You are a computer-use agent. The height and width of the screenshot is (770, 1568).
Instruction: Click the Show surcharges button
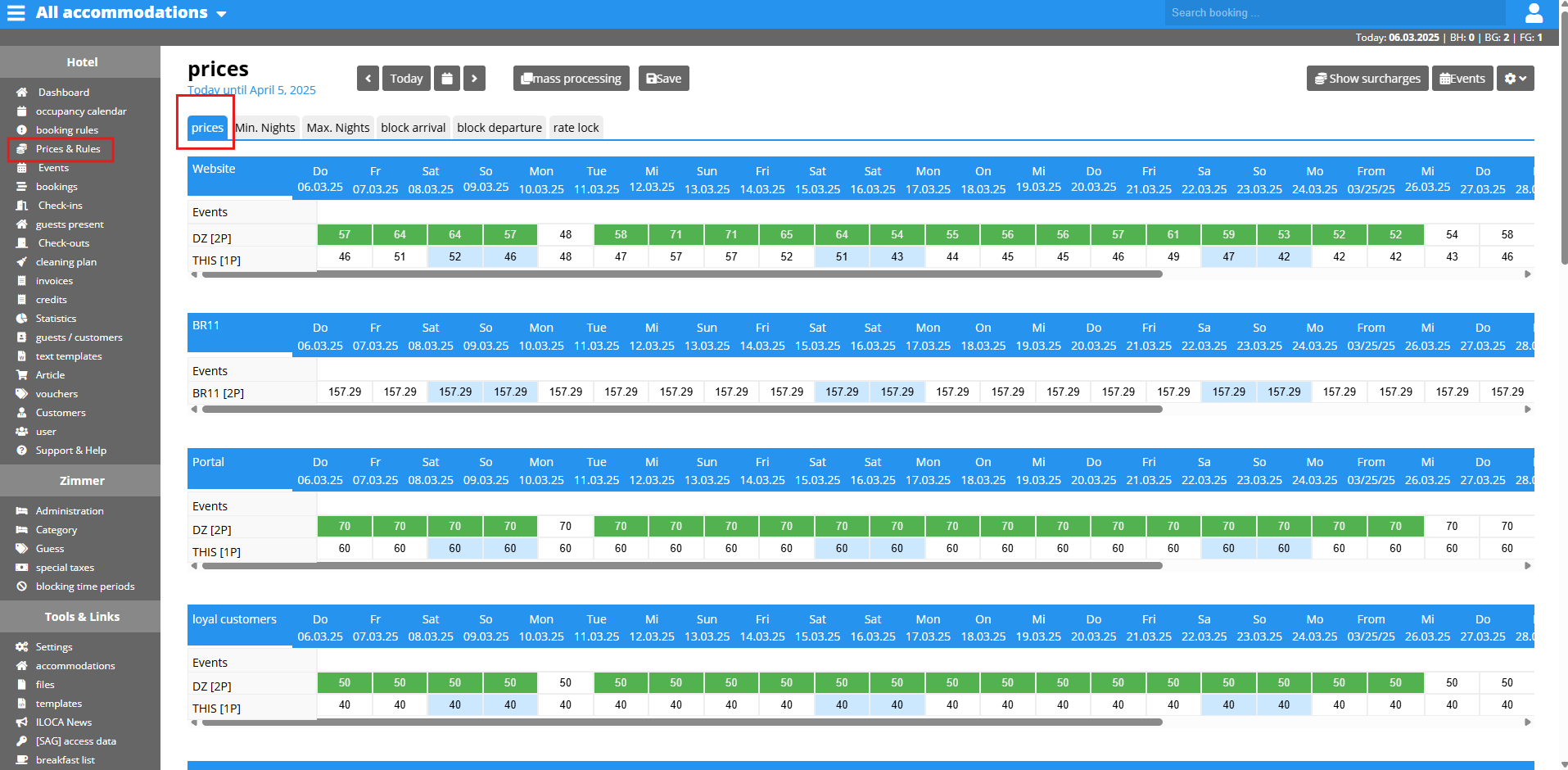pos(1367,79)
